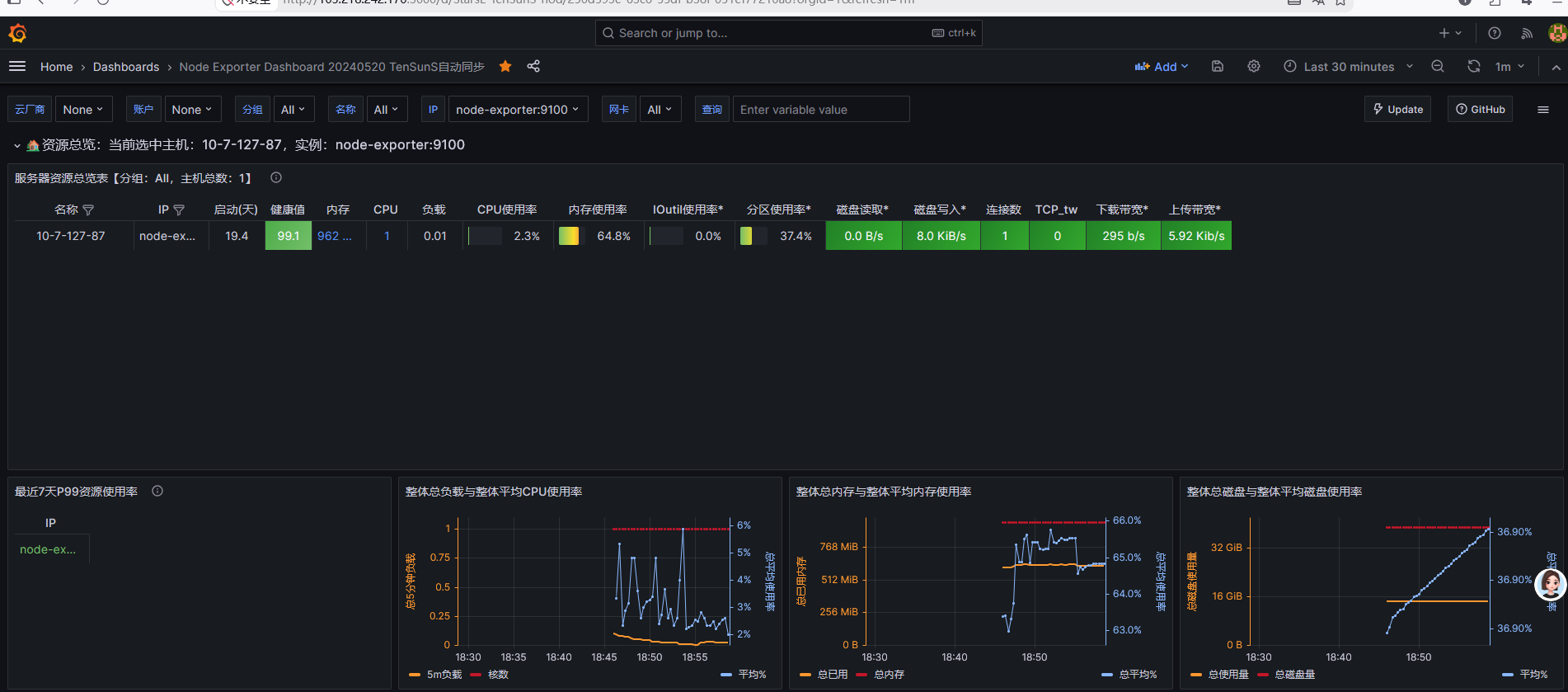
Task: Go to Dashboards breadcrumb
Action: tap(126, 67)
